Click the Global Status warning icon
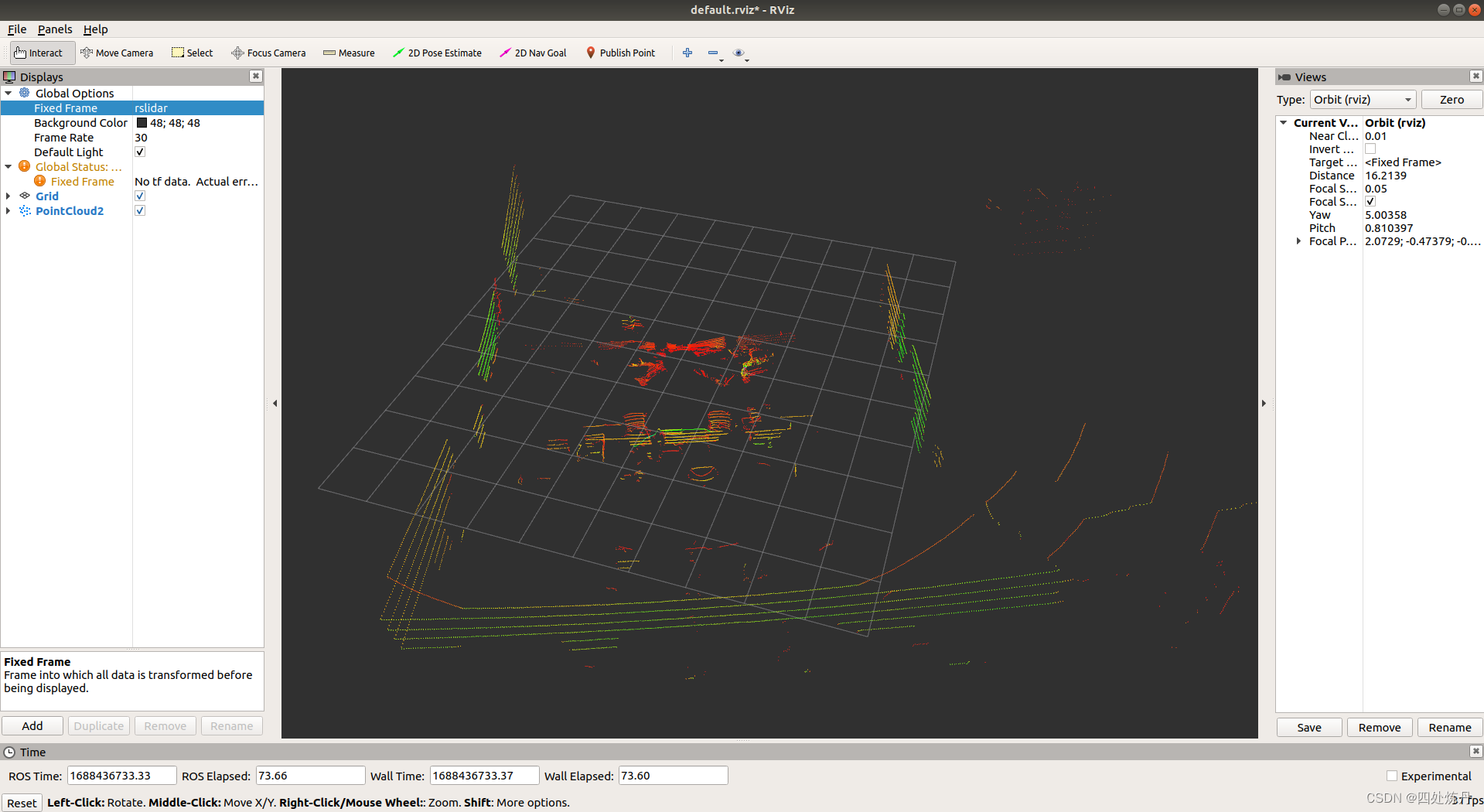Image resolution: width=1484 pixels, height=812 pixels. click(25, 166)
